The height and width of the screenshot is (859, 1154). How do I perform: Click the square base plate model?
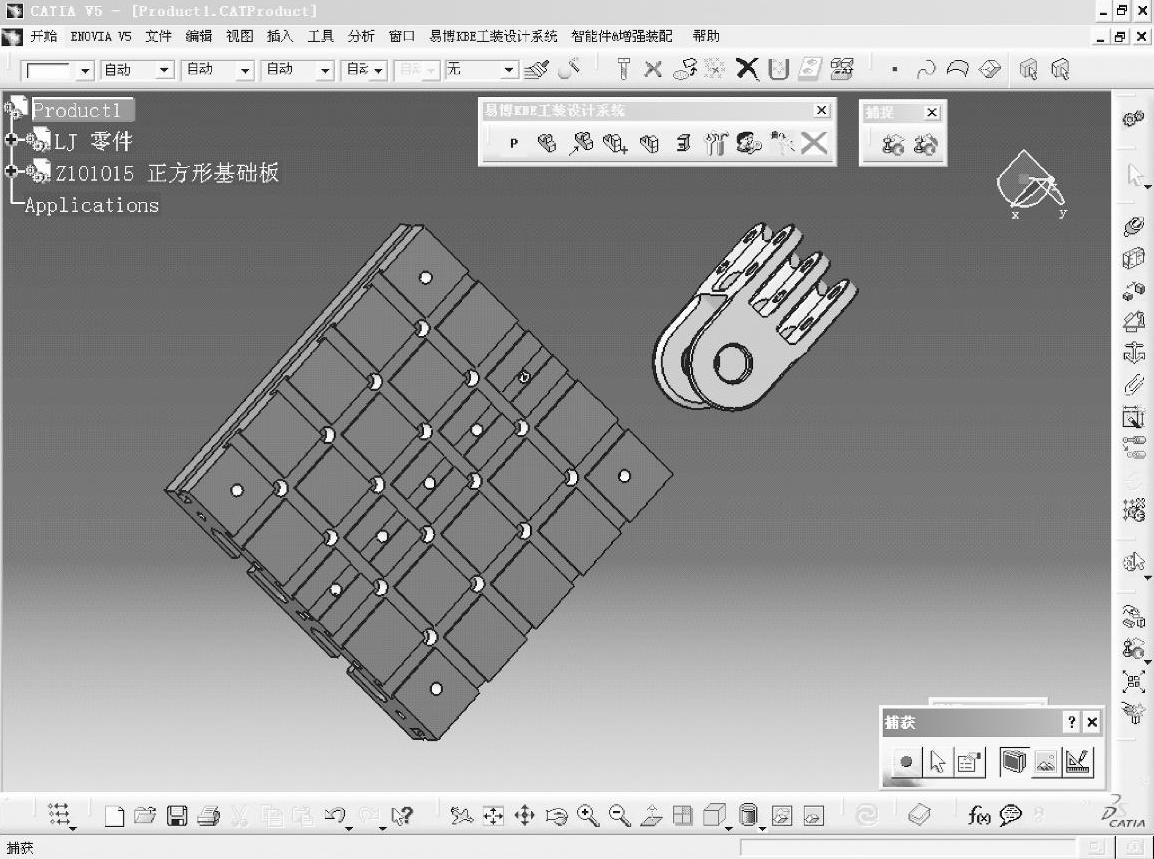click(420, 482)
